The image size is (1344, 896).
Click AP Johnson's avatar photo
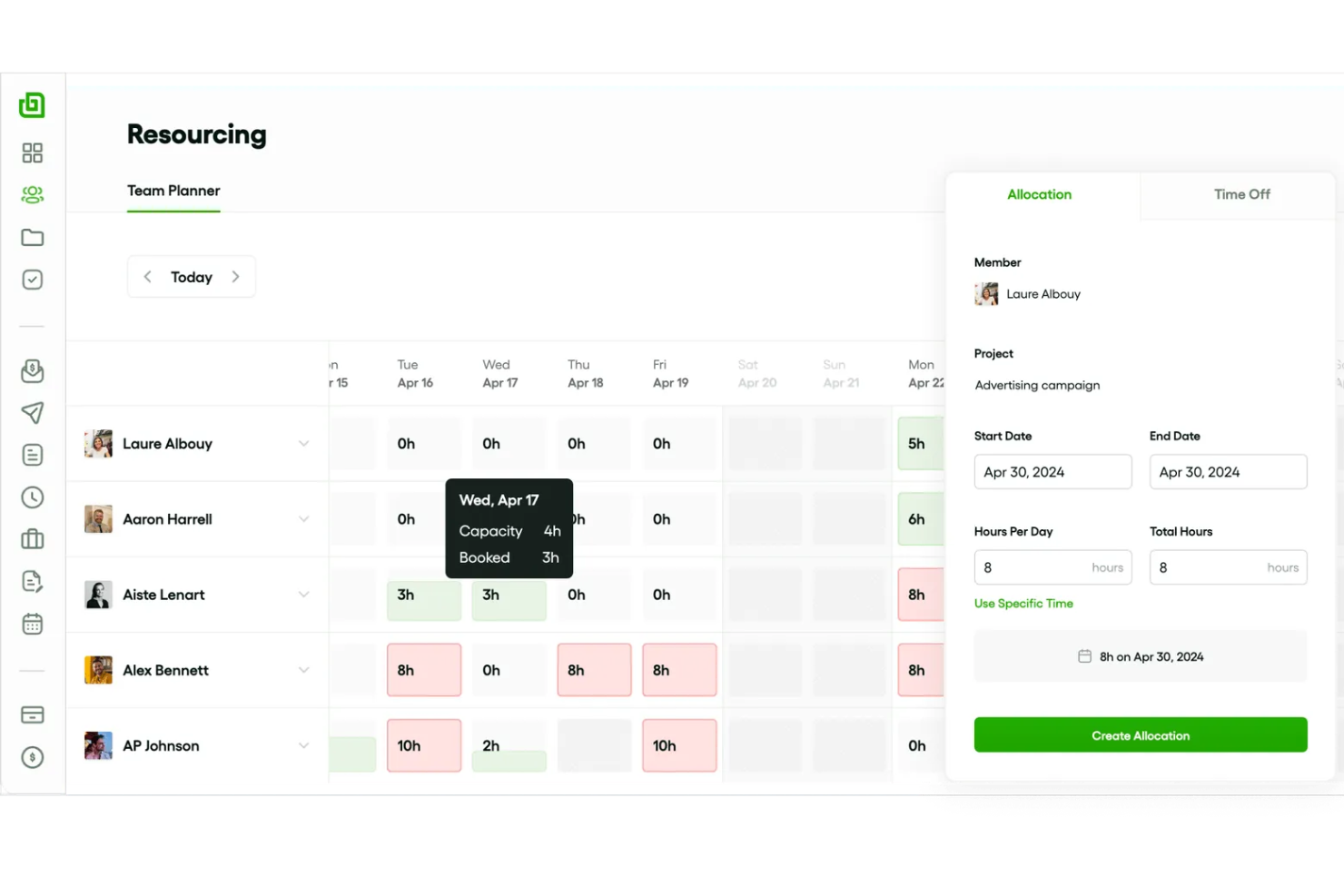(98, 745)
